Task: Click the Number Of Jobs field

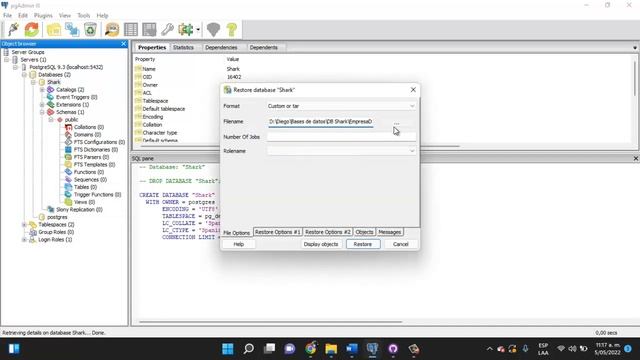Action: pyautogui.click(x=341, y=137)
